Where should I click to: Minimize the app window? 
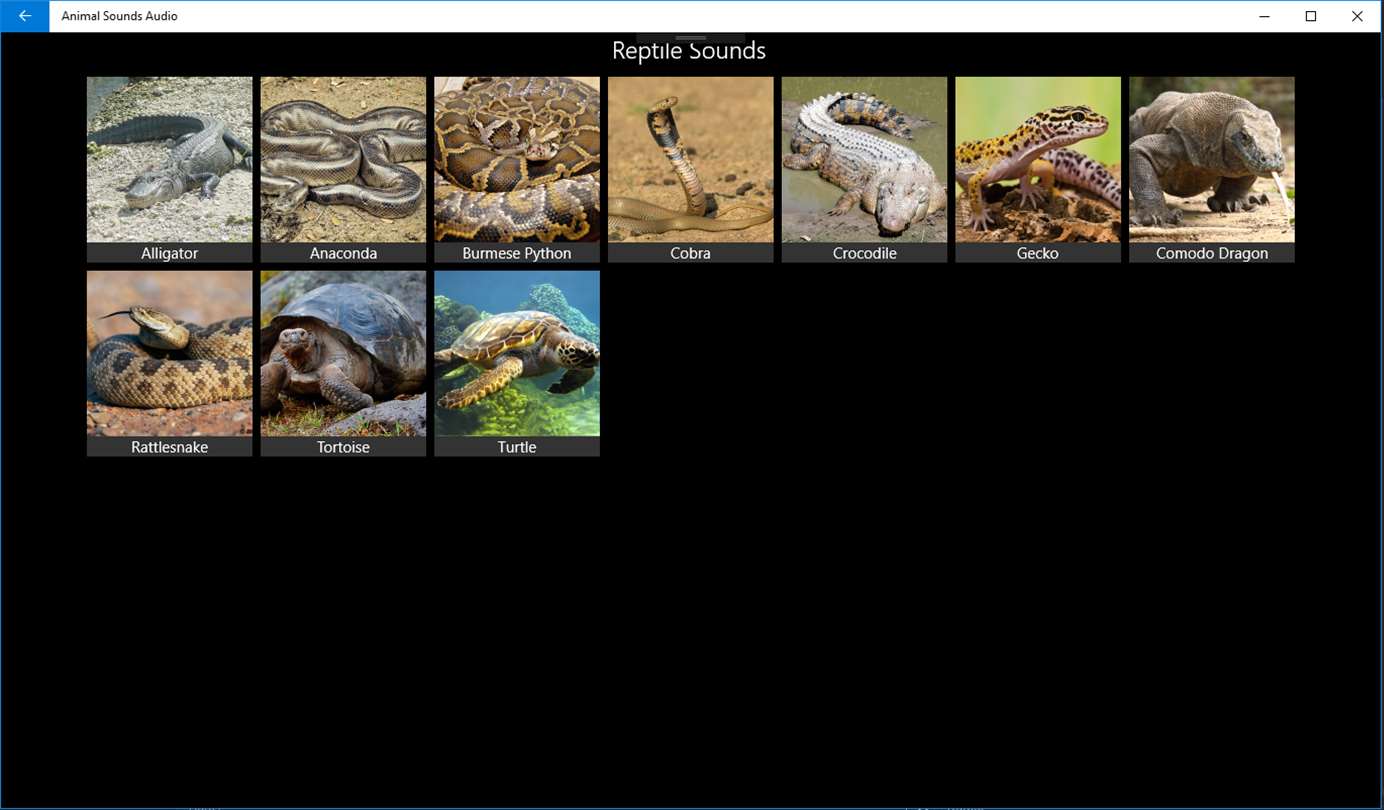[1265, 16]
